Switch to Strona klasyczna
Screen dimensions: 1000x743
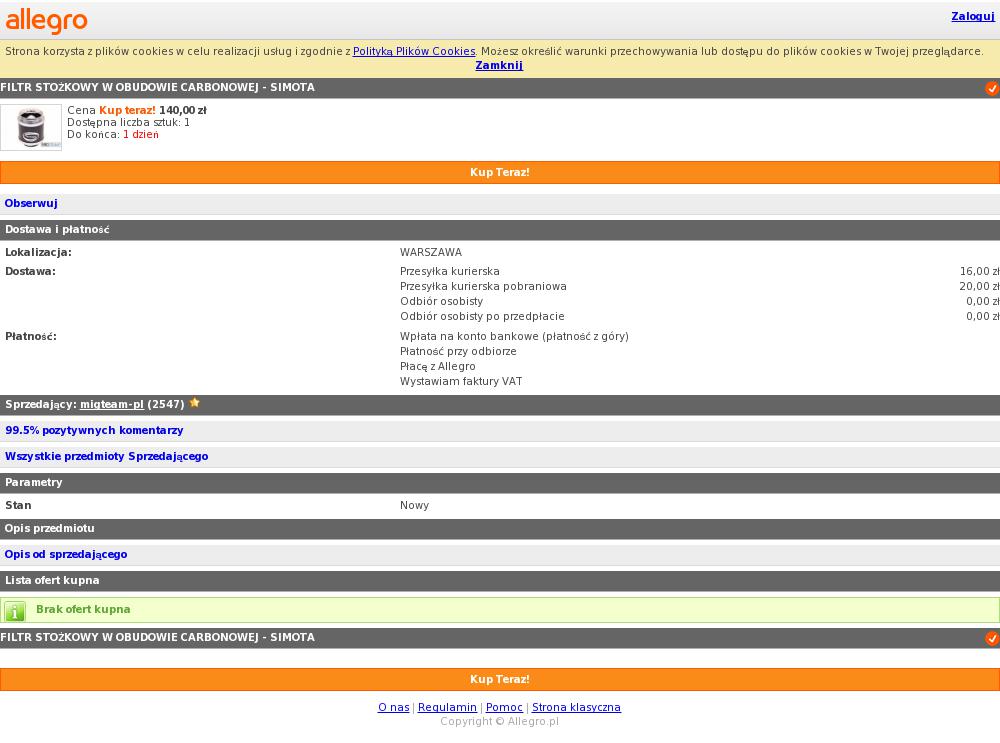coord(576,707)
